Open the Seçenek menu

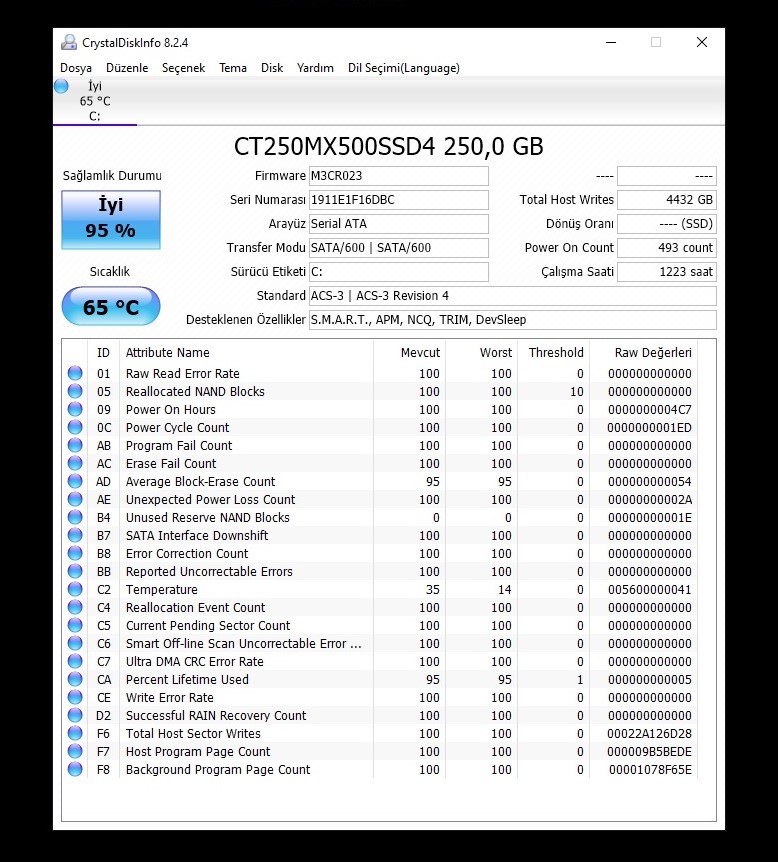(183, 68)
